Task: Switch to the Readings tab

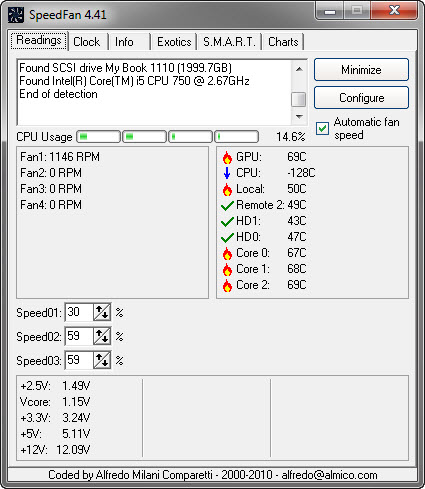Action: (x=39, y=41)
